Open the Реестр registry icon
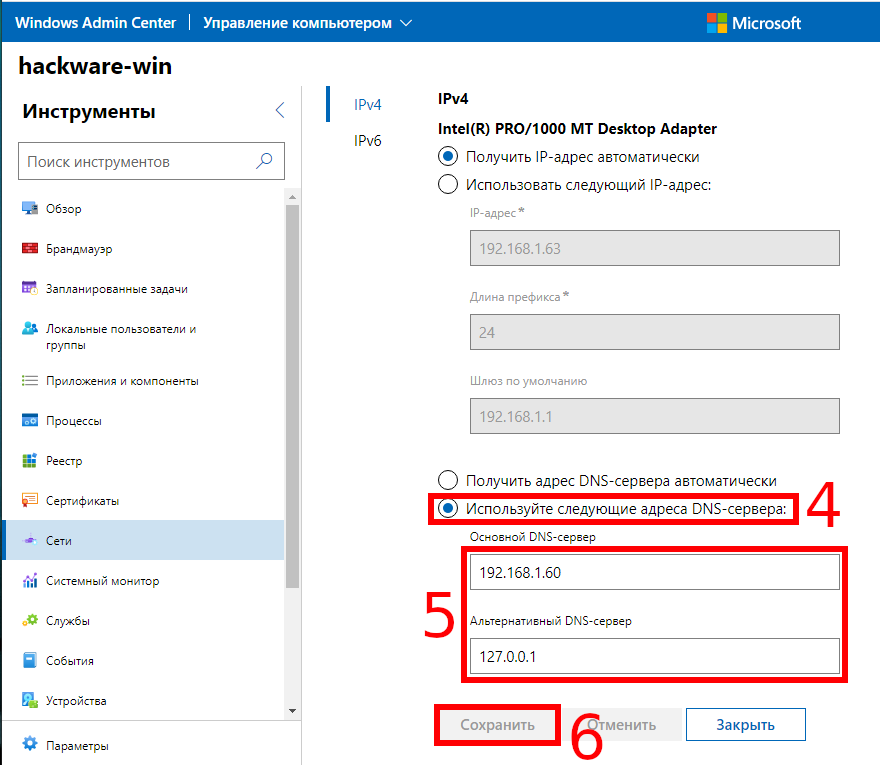This screenshot has width=880, height=765. click(29, 461)
